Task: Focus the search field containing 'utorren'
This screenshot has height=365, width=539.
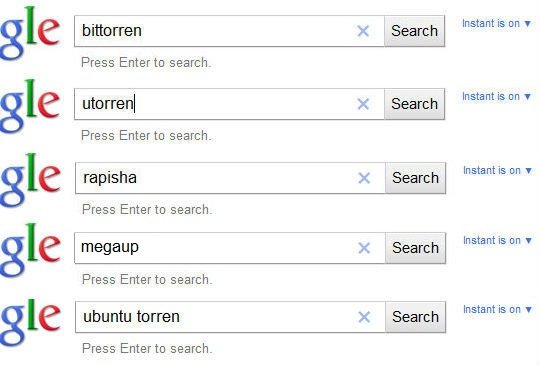Action: pyautogui.click(x=229, y=104)
